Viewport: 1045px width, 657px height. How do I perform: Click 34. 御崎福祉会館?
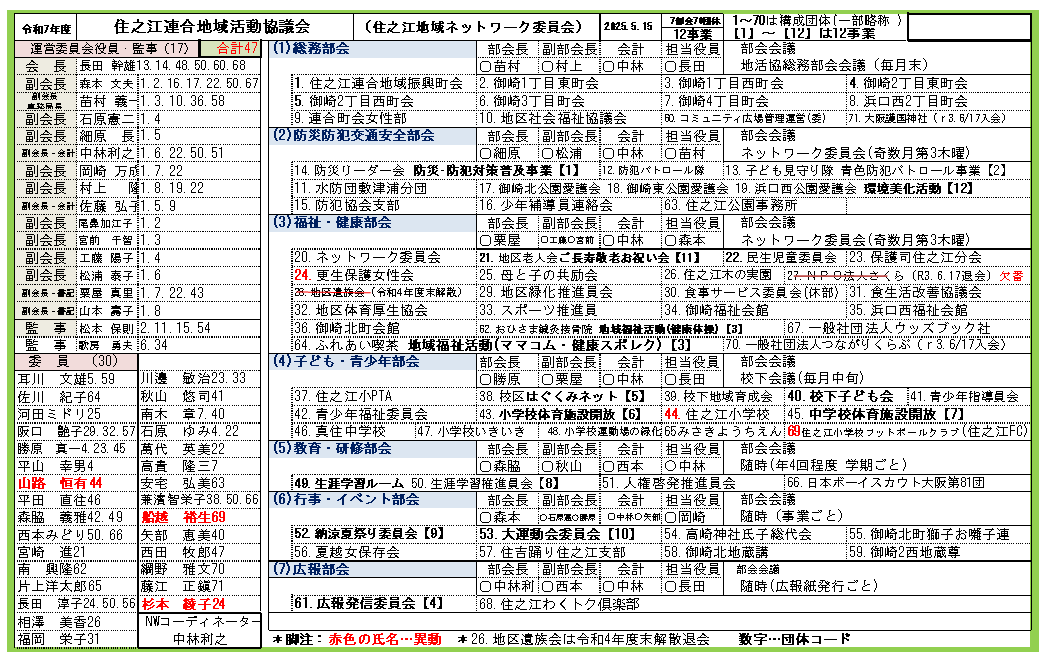(716, 310)
